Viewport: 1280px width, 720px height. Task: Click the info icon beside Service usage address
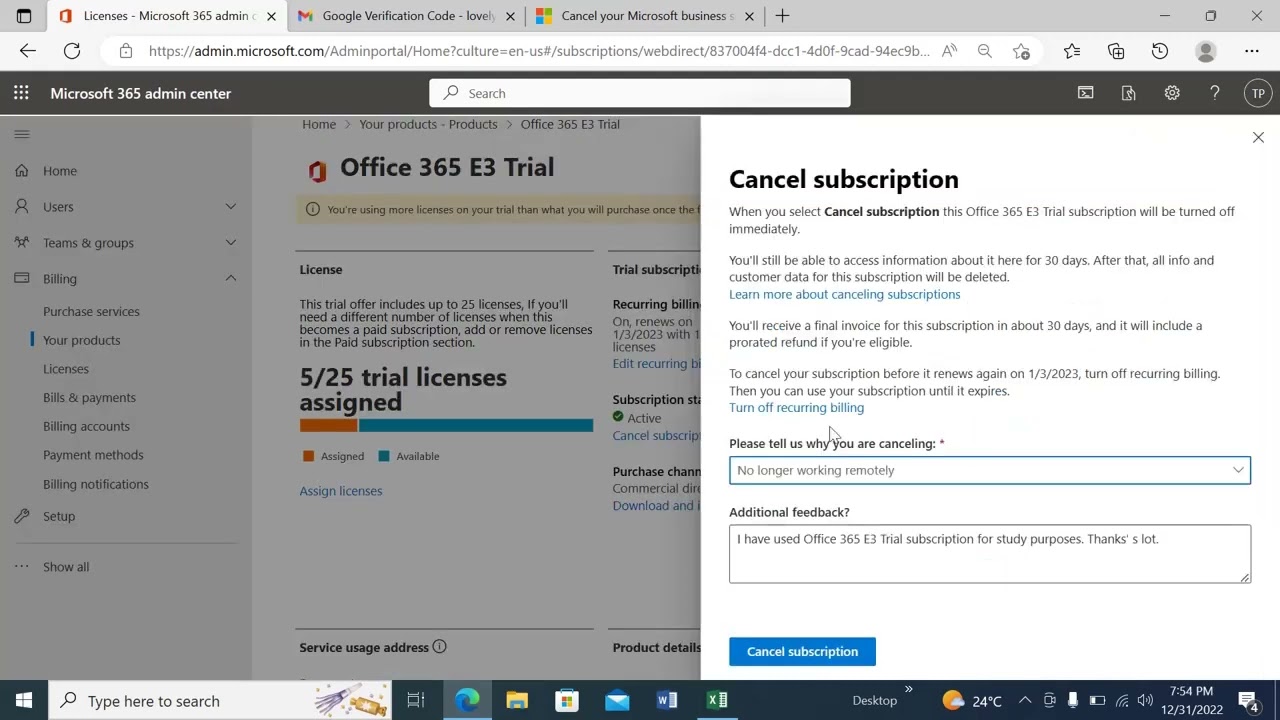pos(439,647)
